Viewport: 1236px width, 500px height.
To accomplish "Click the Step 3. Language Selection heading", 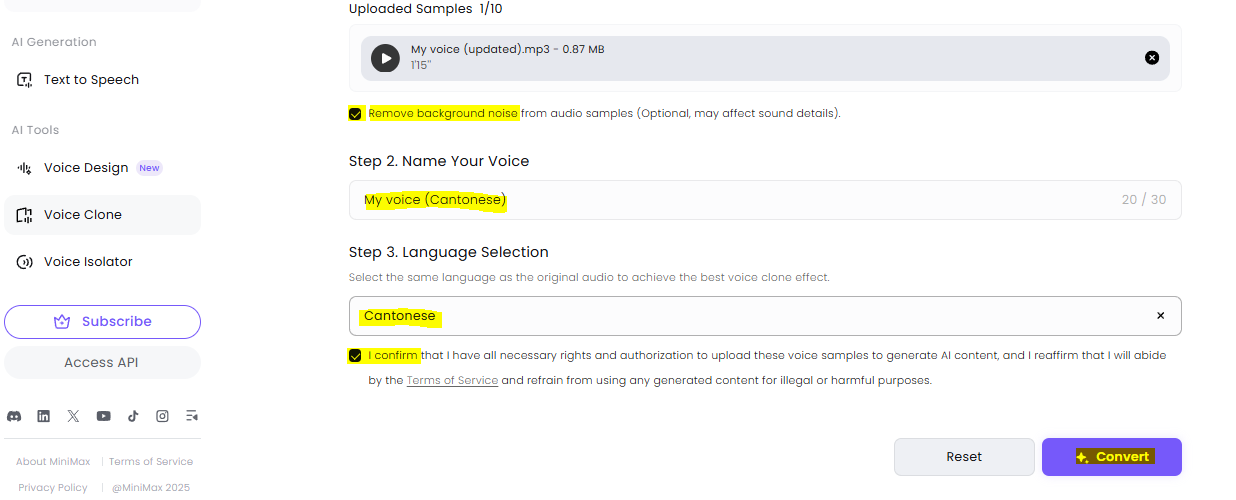I will [x=449, y=252].
